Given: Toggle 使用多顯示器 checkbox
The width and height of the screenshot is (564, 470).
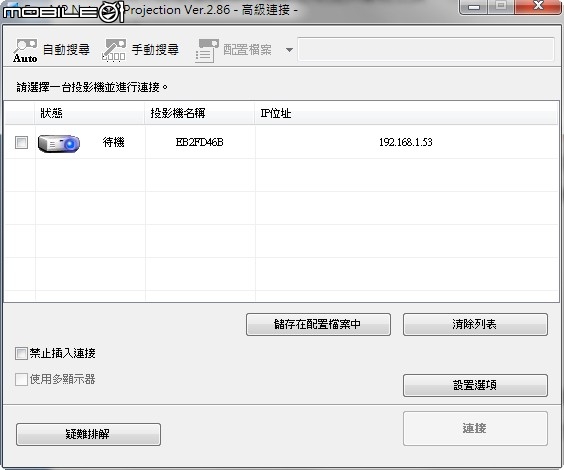Looking at the screenshot, I should tap(21, 379).
